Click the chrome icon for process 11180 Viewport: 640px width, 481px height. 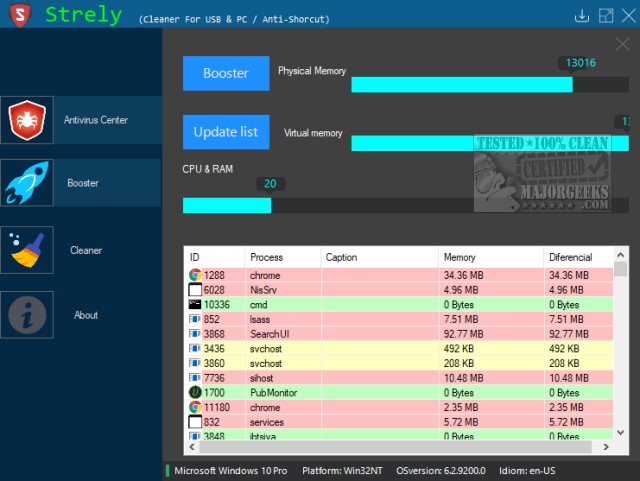[195, 407]
